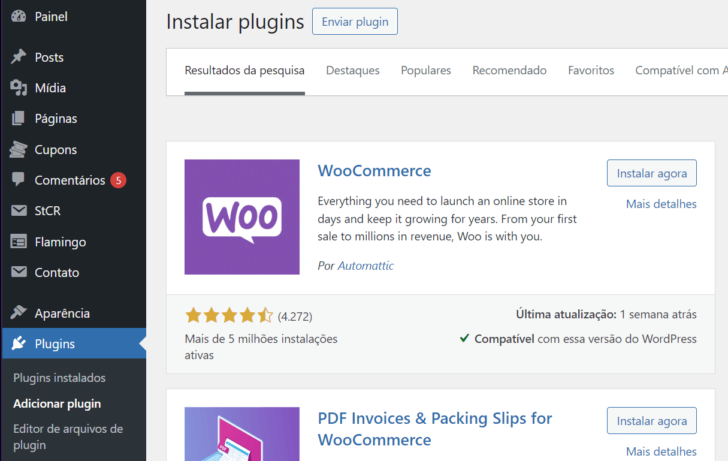This screenshot has width=728, height=461.
Task: Click the Contato envelope icon
Action: (x=19, y=272)
